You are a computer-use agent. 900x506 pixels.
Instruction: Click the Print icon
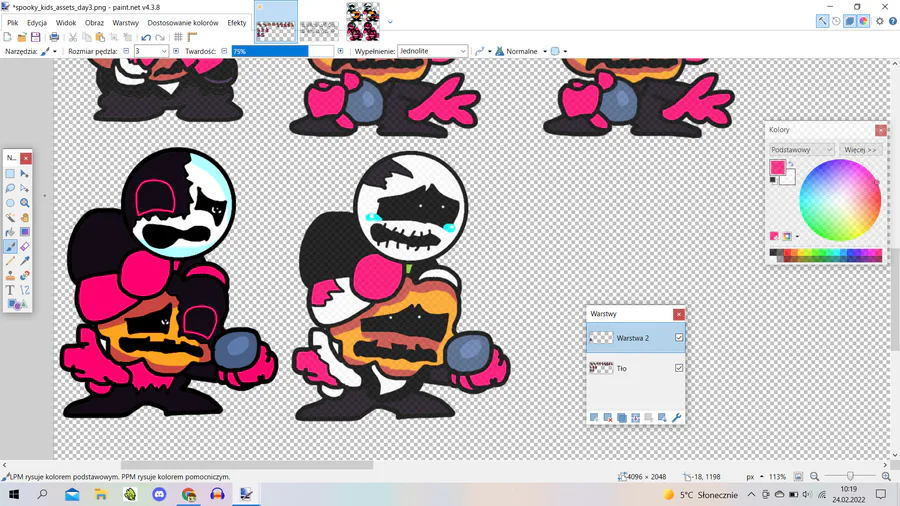click(x=54, y=37)
